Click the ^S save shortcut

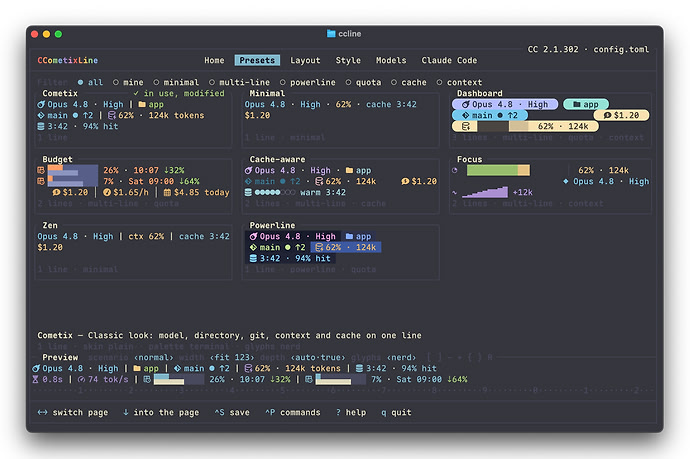232,412
